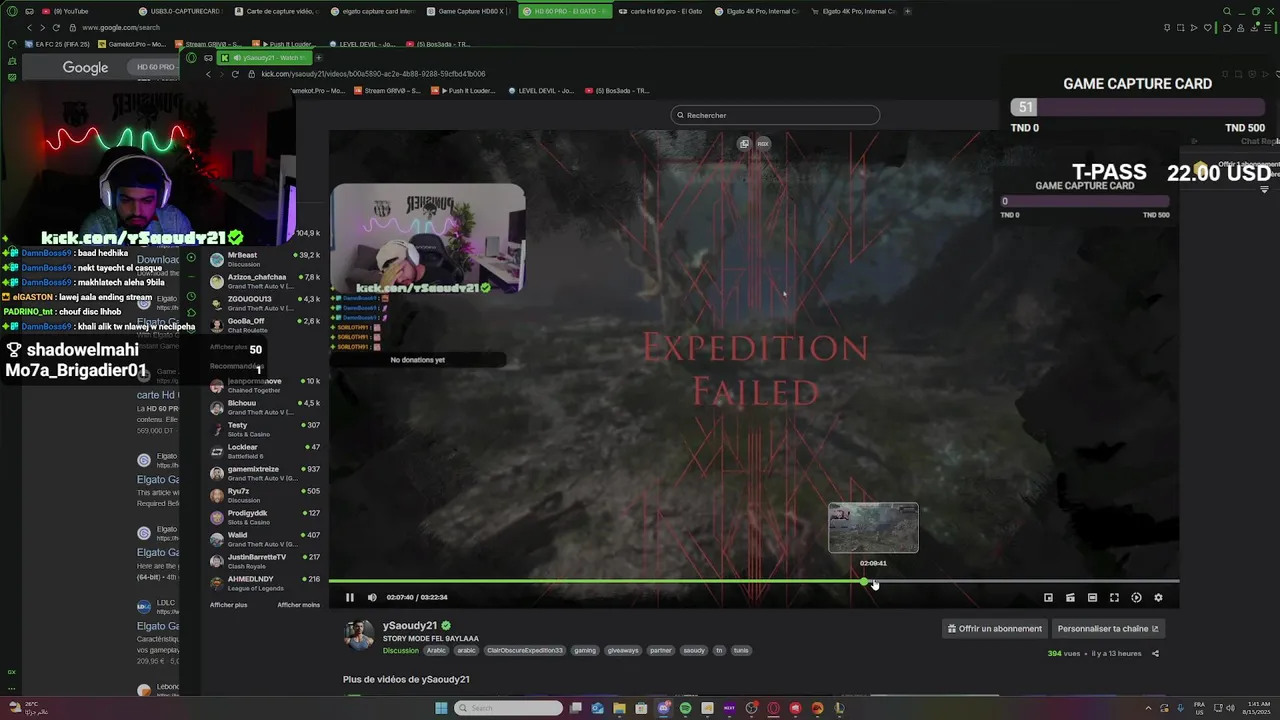Open LEVEL DEVIL bookmark in top bar
The height and width of the screenshot is (720, 1280).
pyautogui.click(x=361, y=44)
